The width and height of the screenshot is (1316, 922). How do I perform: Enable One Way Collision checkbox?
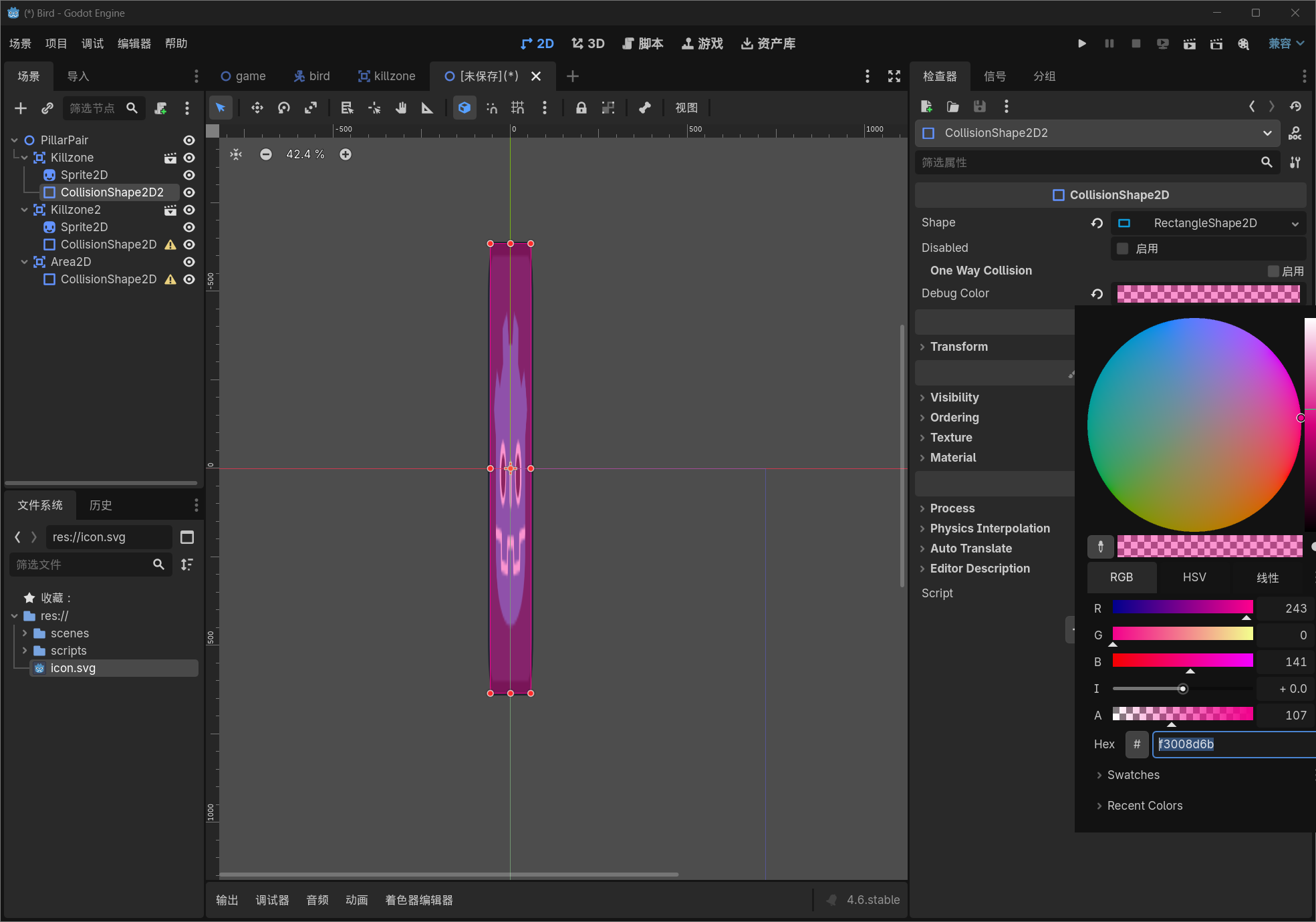point(1273,271)
